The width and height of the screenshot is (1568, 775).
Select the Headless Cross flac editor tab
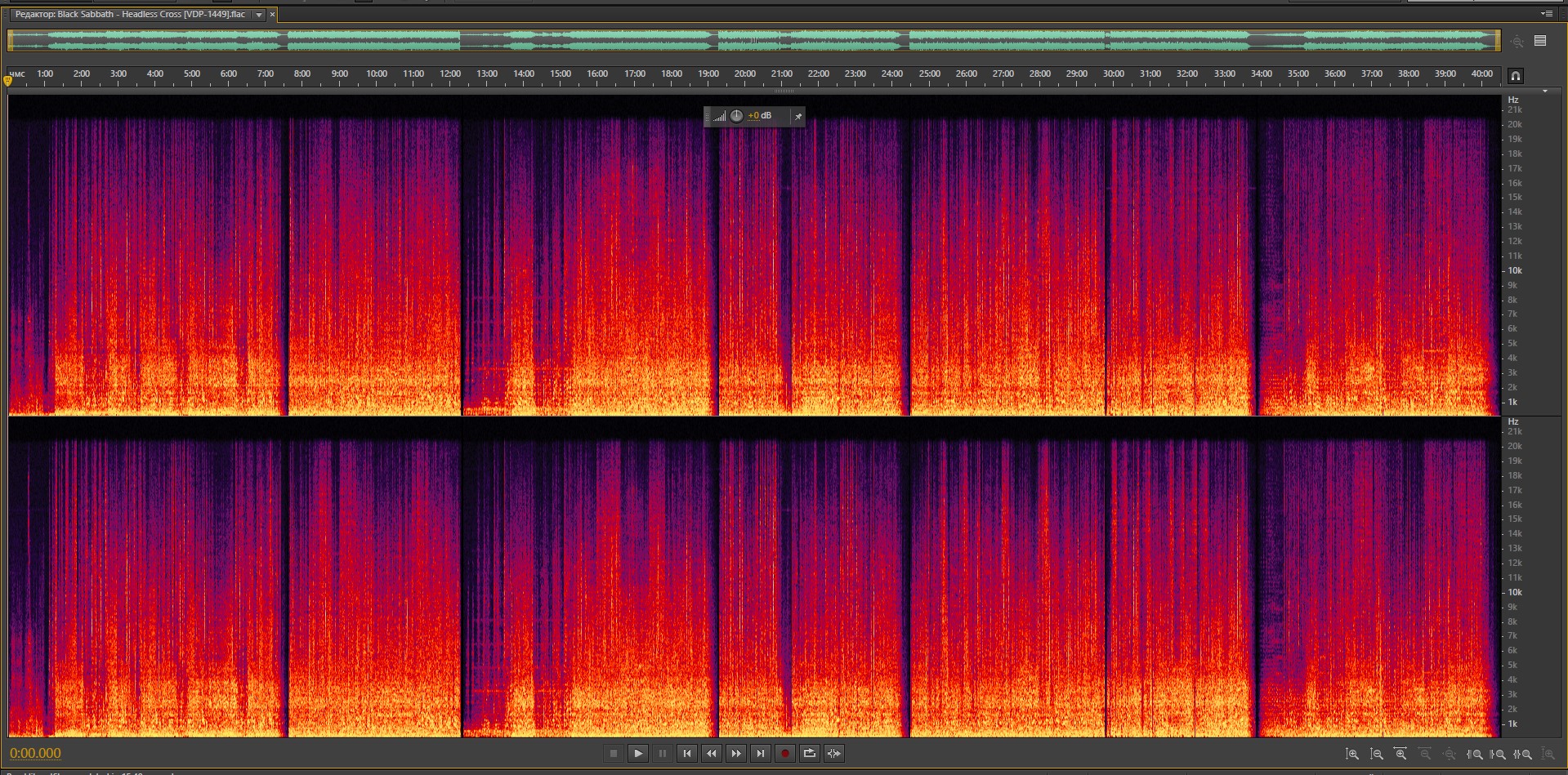point(131,15)
